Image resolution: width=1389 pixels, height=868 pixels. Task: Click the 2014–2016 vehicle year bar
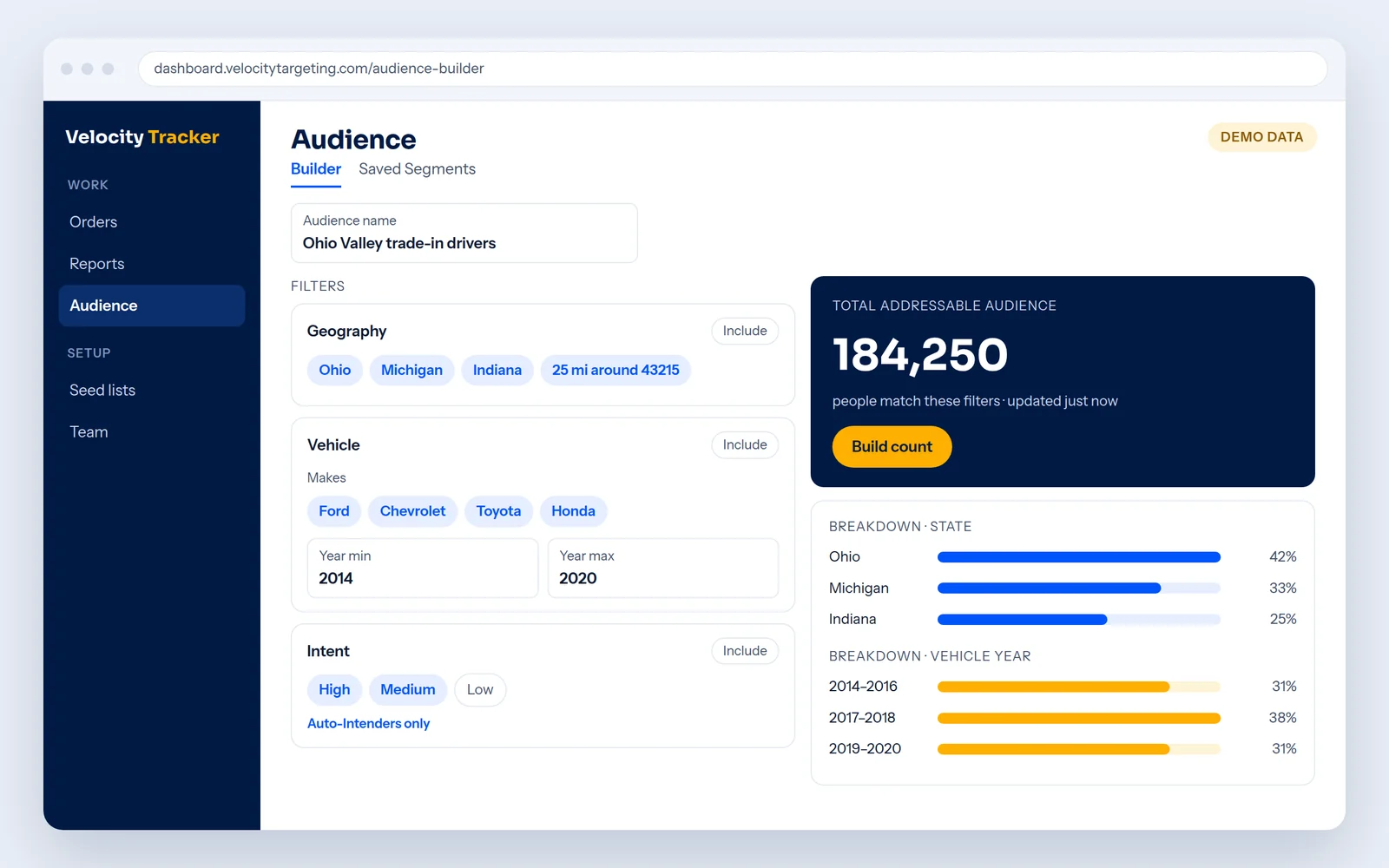[x=1079, y=687]
